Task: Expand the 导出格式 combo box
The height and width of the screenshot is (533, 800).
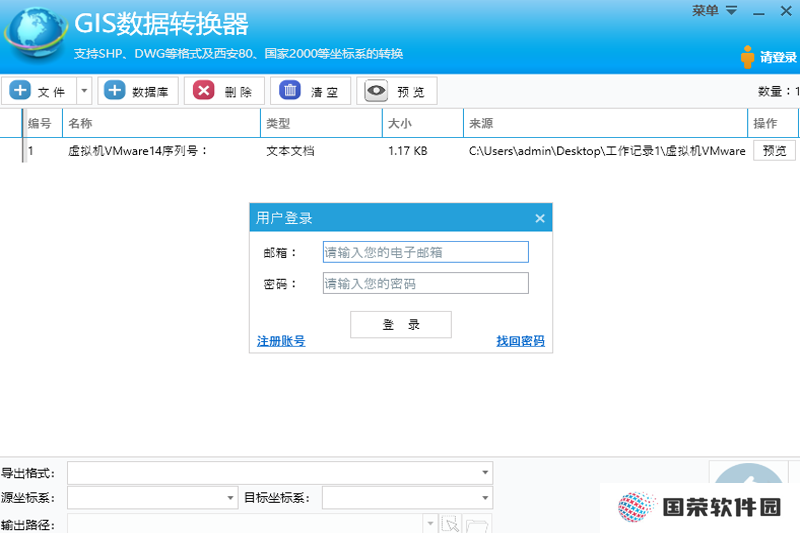Action: click(x=485, y=473)
